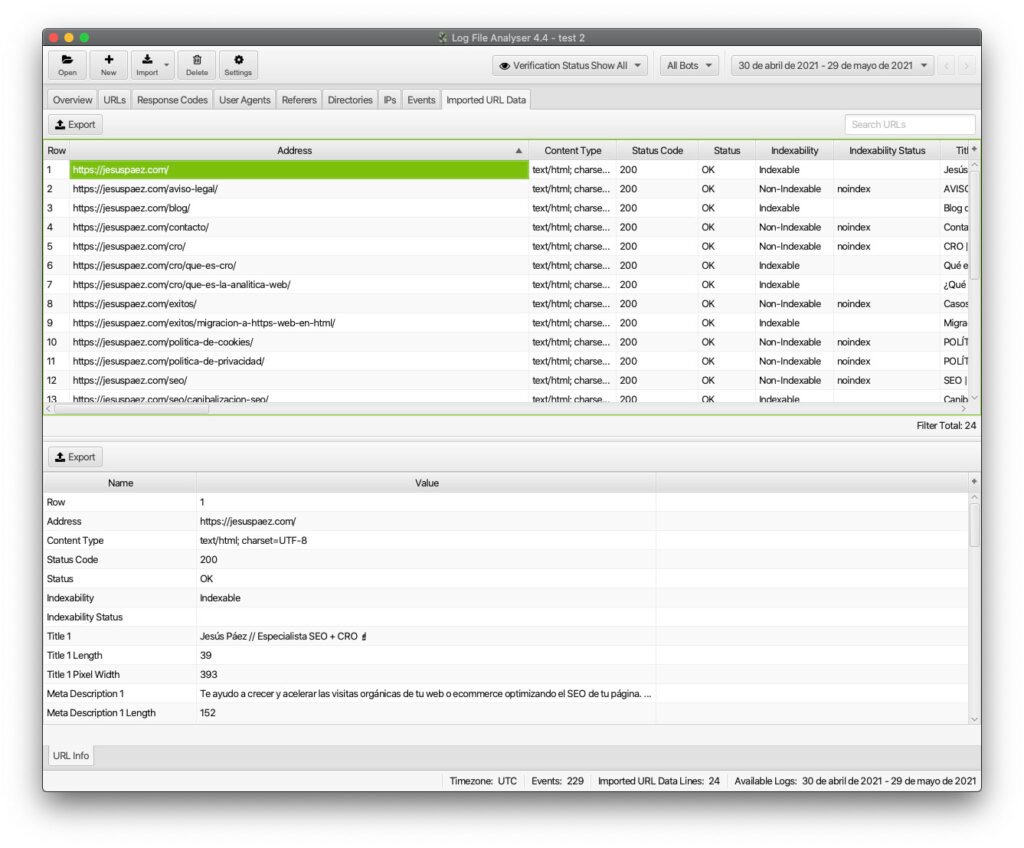Switch to the User Agents tab

(244, 100)
